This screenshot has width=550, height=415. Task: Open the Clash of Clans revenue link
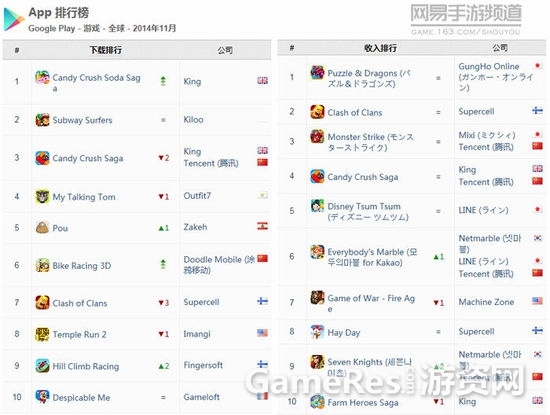(355, 113)
